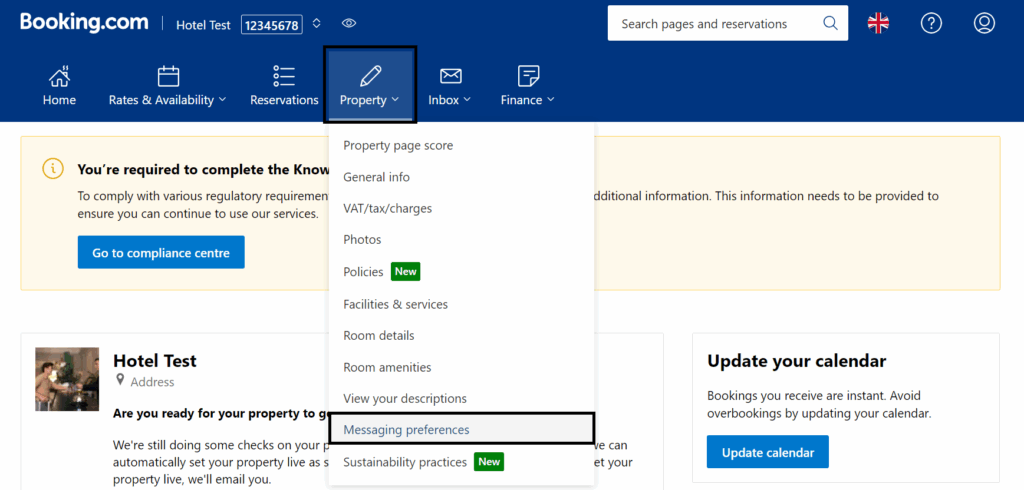Viewport: 1024px width, 490px height.
Task: Click the Reservations list icon
Action: [284, 76]
